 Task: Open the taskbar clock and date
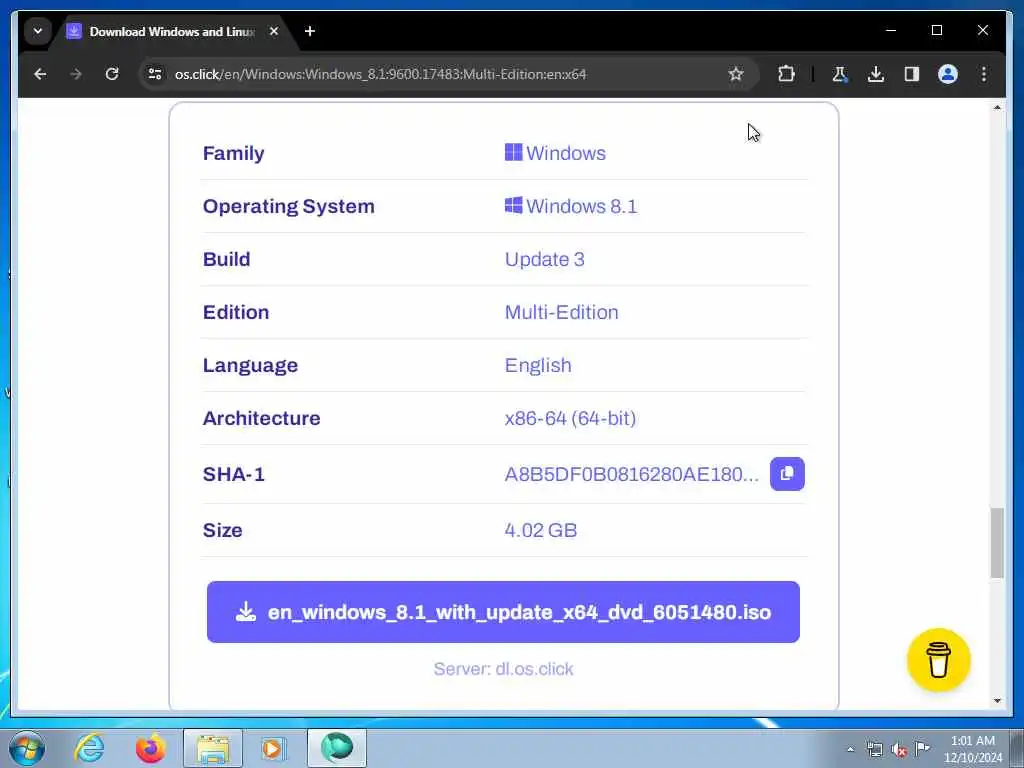click(x=972, y=749)
